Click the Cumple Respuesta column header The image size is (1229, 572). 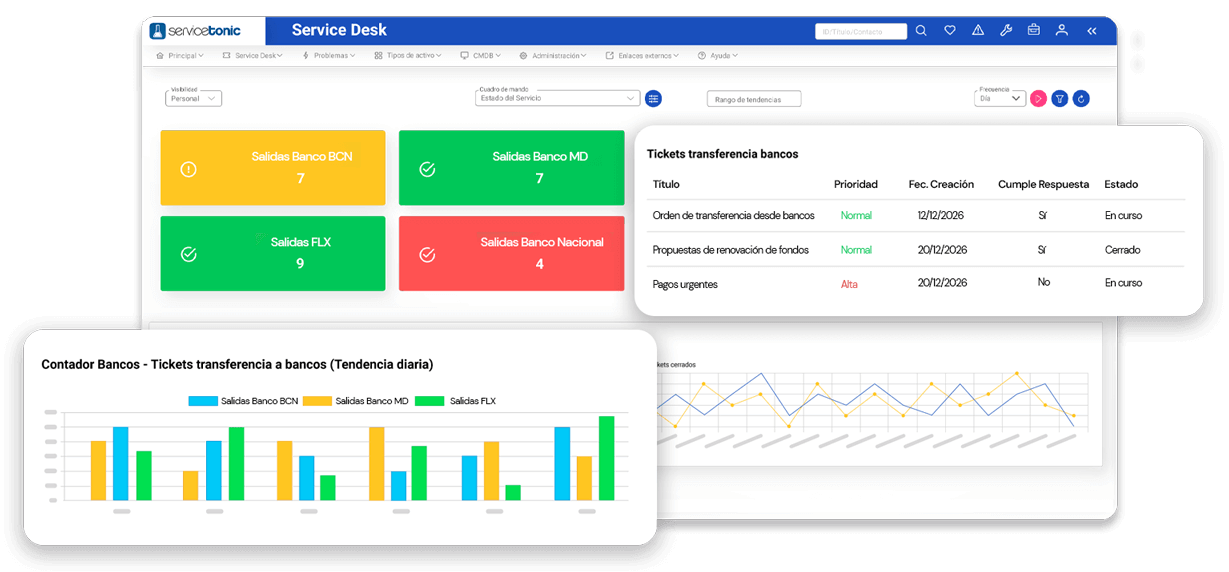click(x=1043, y=184)
